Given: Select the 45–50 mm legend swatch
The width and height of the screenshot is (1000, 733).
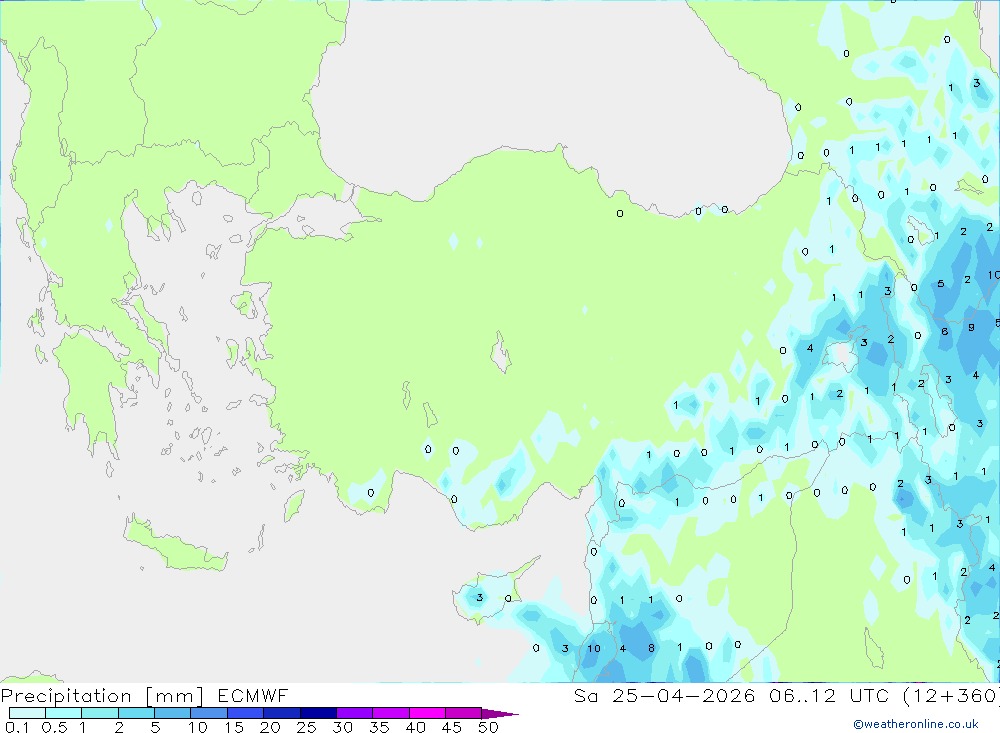Looking at the screenshot, I should pyautogui.click(x=463, y=713).
